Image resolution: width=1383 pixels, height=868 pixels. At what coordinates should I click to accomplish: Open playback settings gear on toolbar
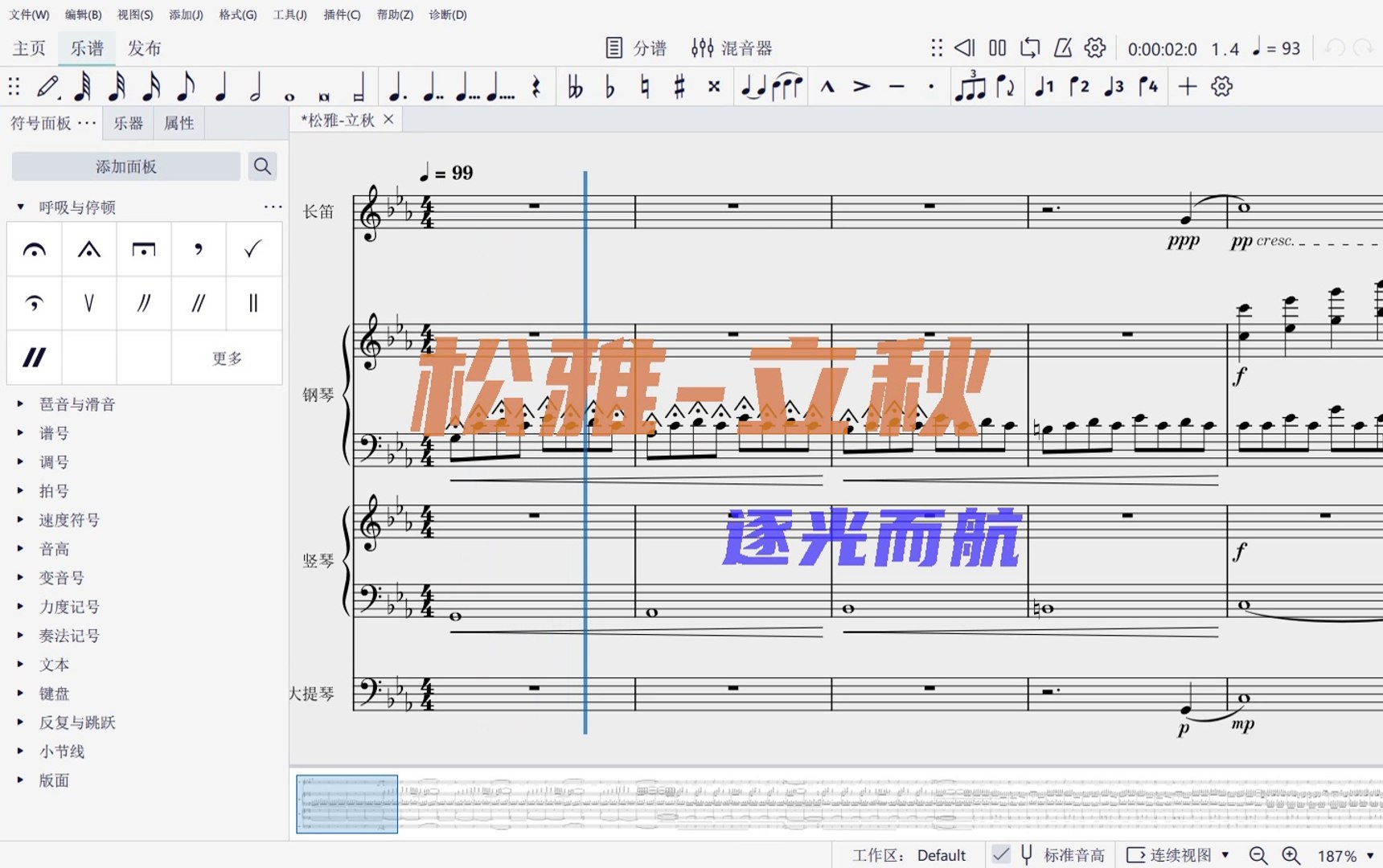(1094, 47)
